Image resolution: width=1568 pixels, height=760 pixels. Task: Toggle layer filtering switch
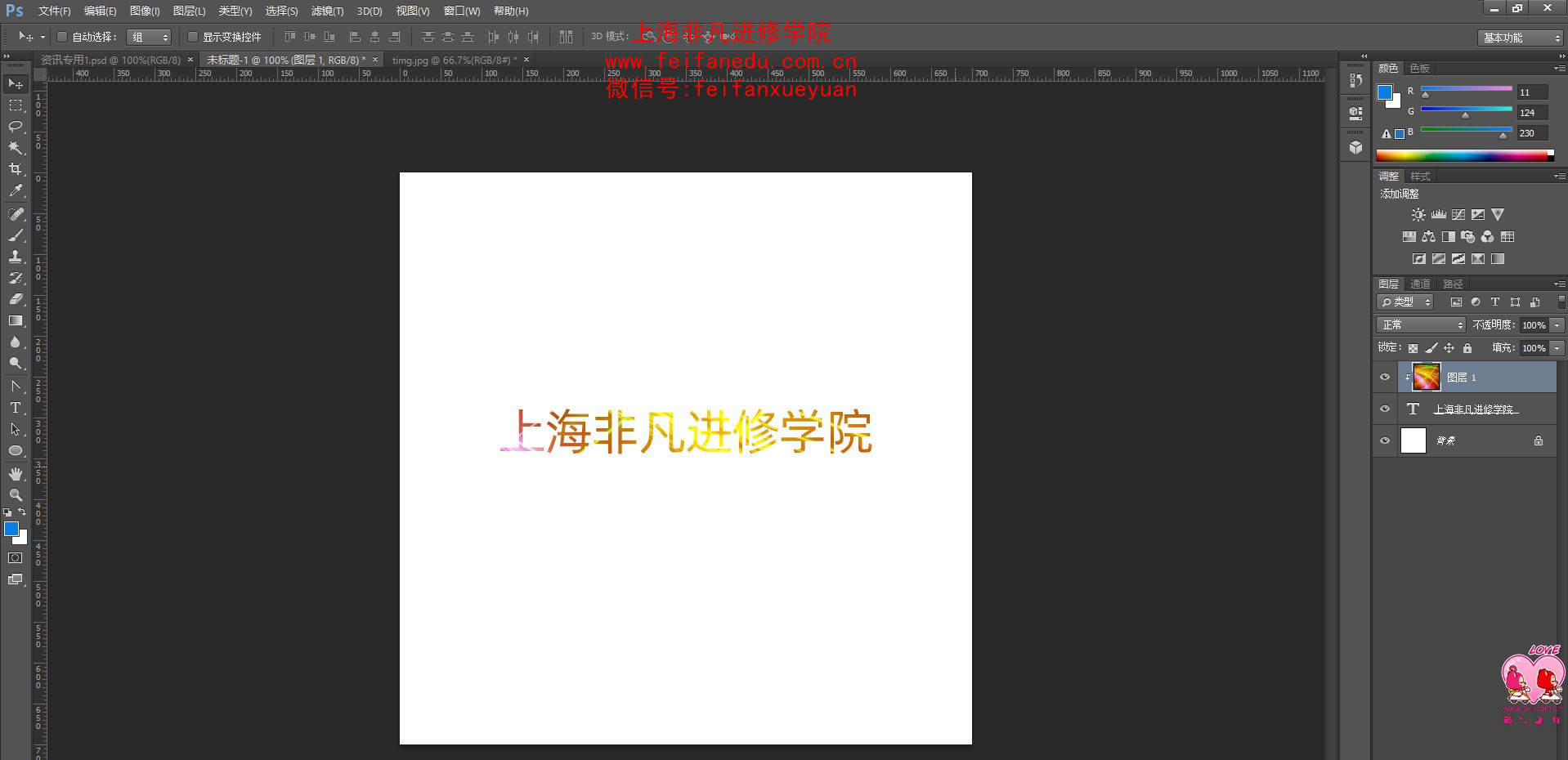tap(1561, 302)
